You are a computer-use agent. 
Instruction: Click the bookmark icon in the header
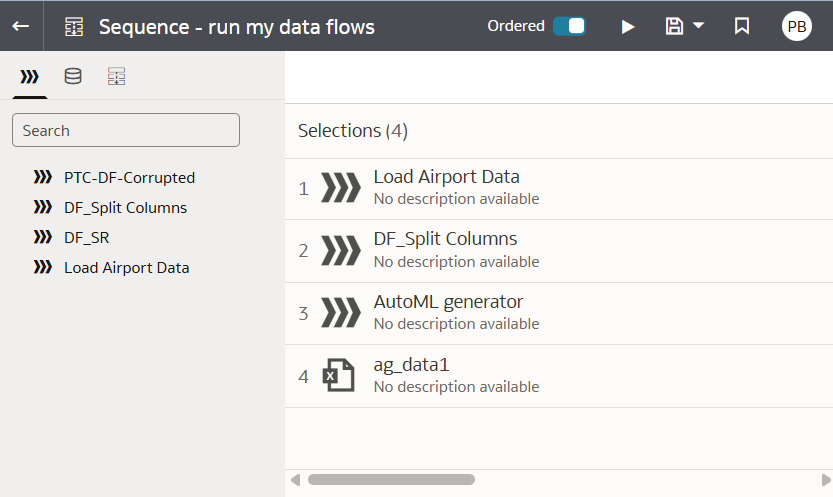tap(742, 27)
